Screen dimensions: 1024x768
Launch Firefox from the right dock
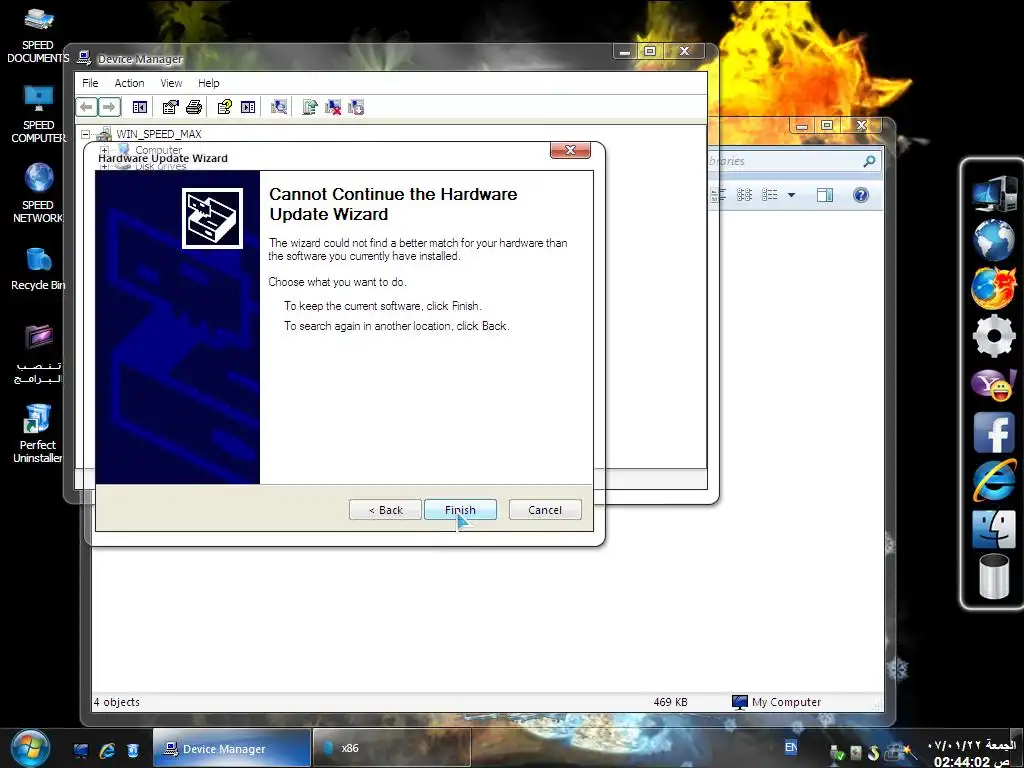(993, 287)
